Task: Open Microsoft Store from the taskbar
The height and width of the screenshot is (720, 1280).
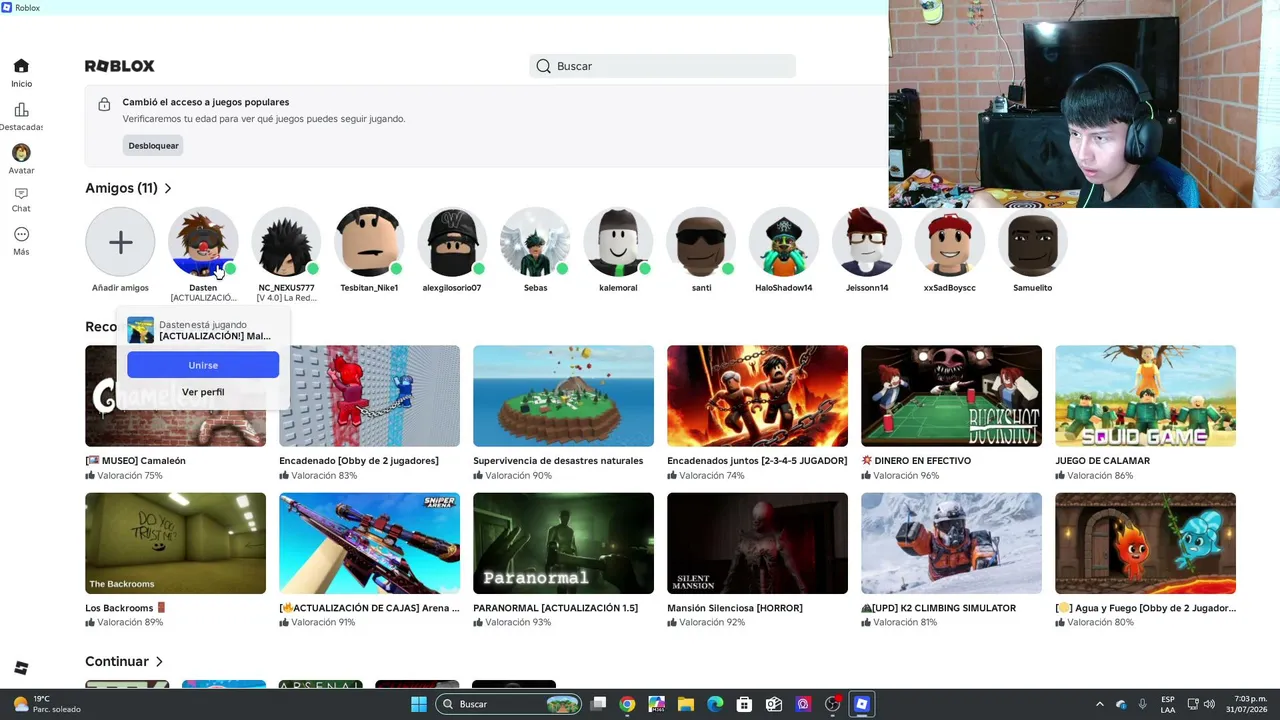Action: point(744,704)
